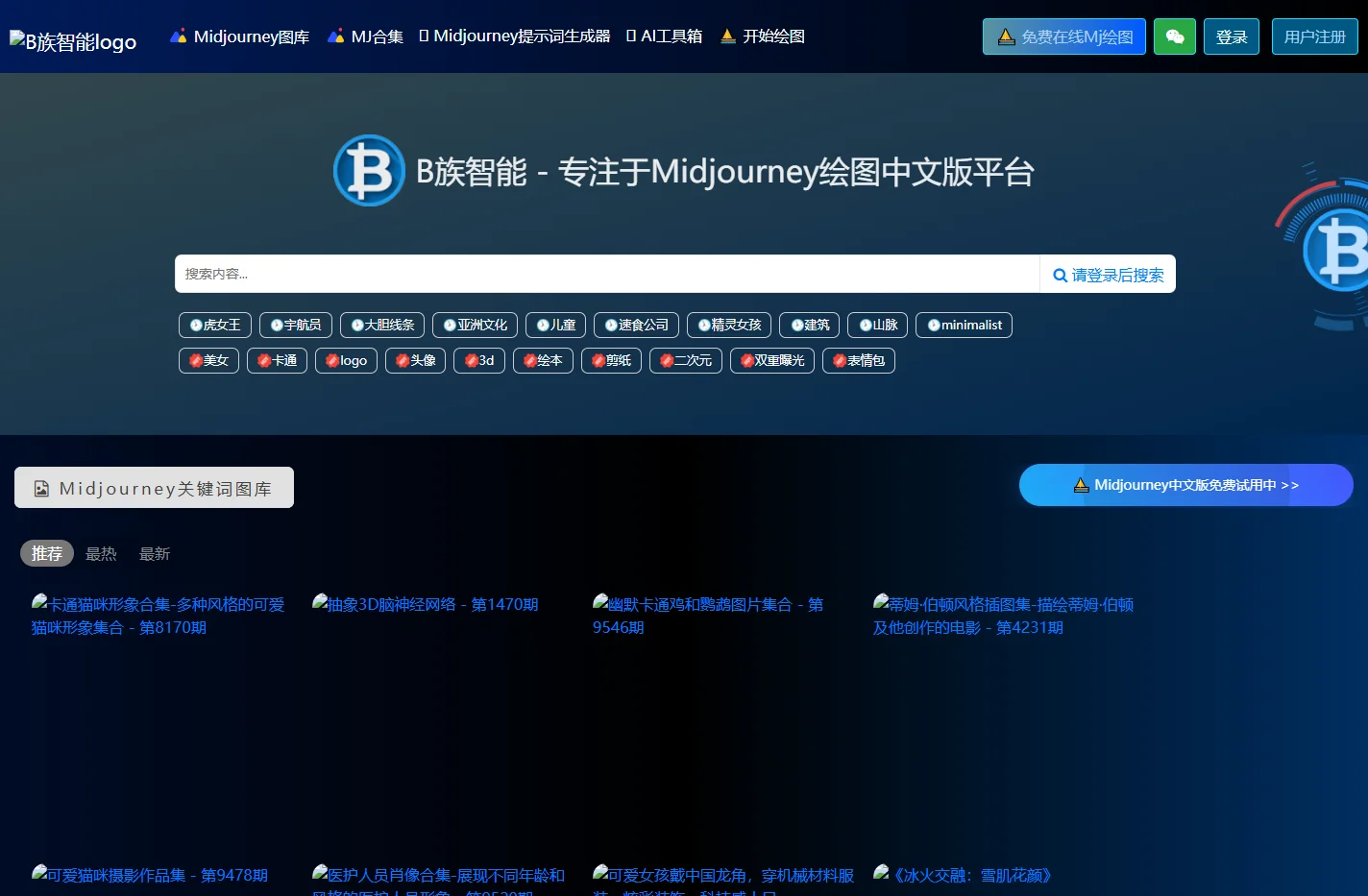Click the 请登录后搜索 search button
Viewport: 1368px width, 896px height.
click(x=1108, y=274)
